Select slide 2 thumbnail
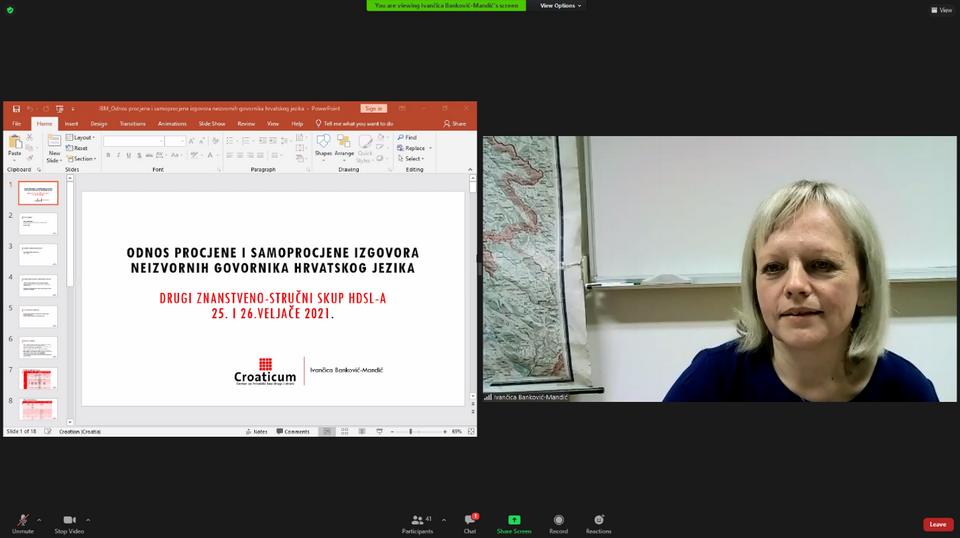 38,224
